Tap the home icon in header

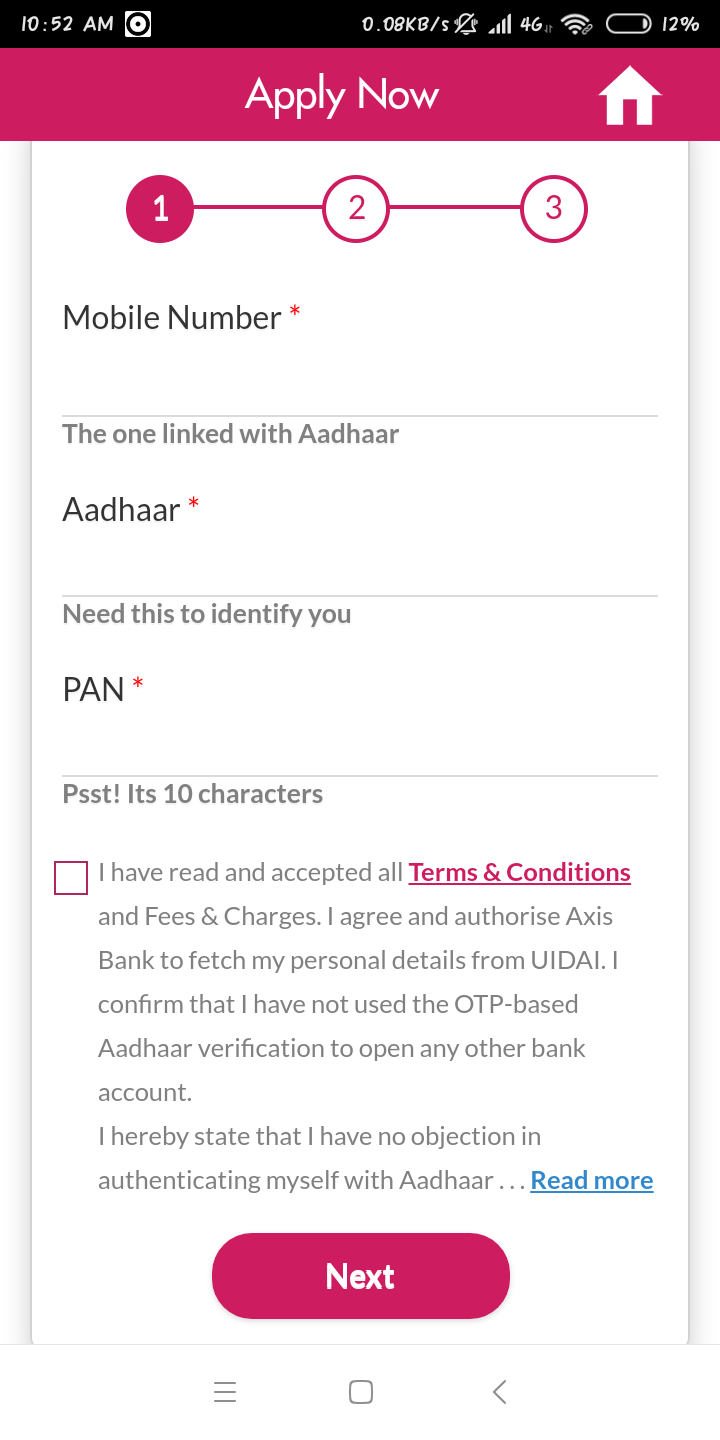click(x=630, y=96)
